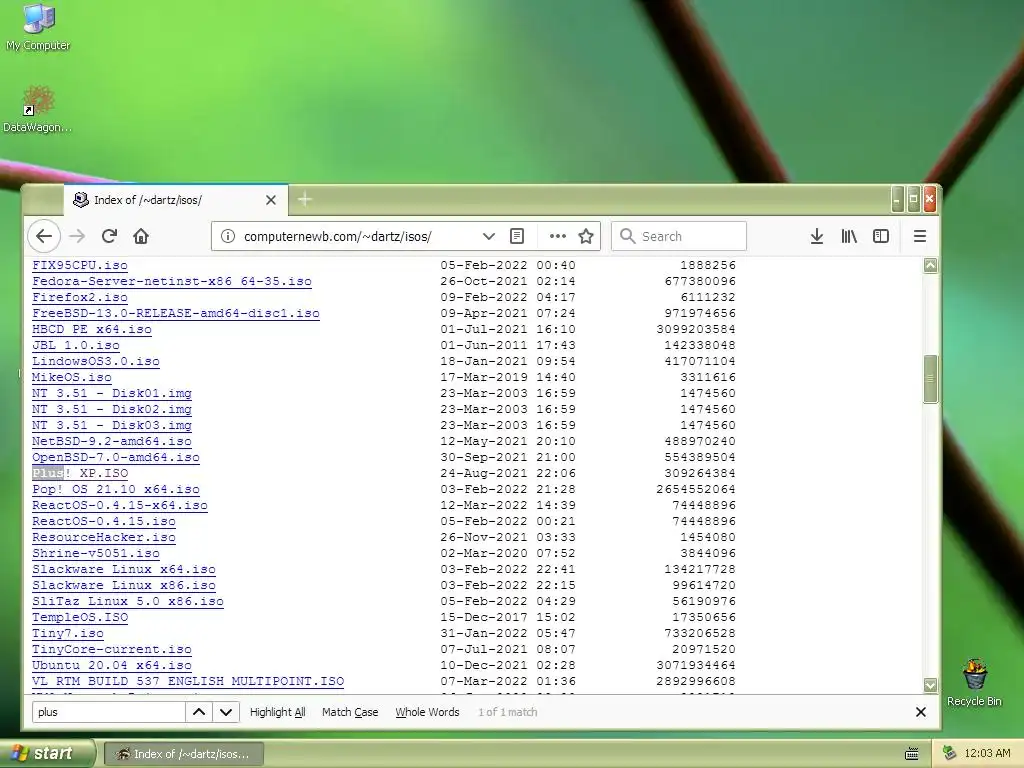1024x768 pixels.
Task: Expand the address bar history dropdown
Action: (x=488, y=236)
